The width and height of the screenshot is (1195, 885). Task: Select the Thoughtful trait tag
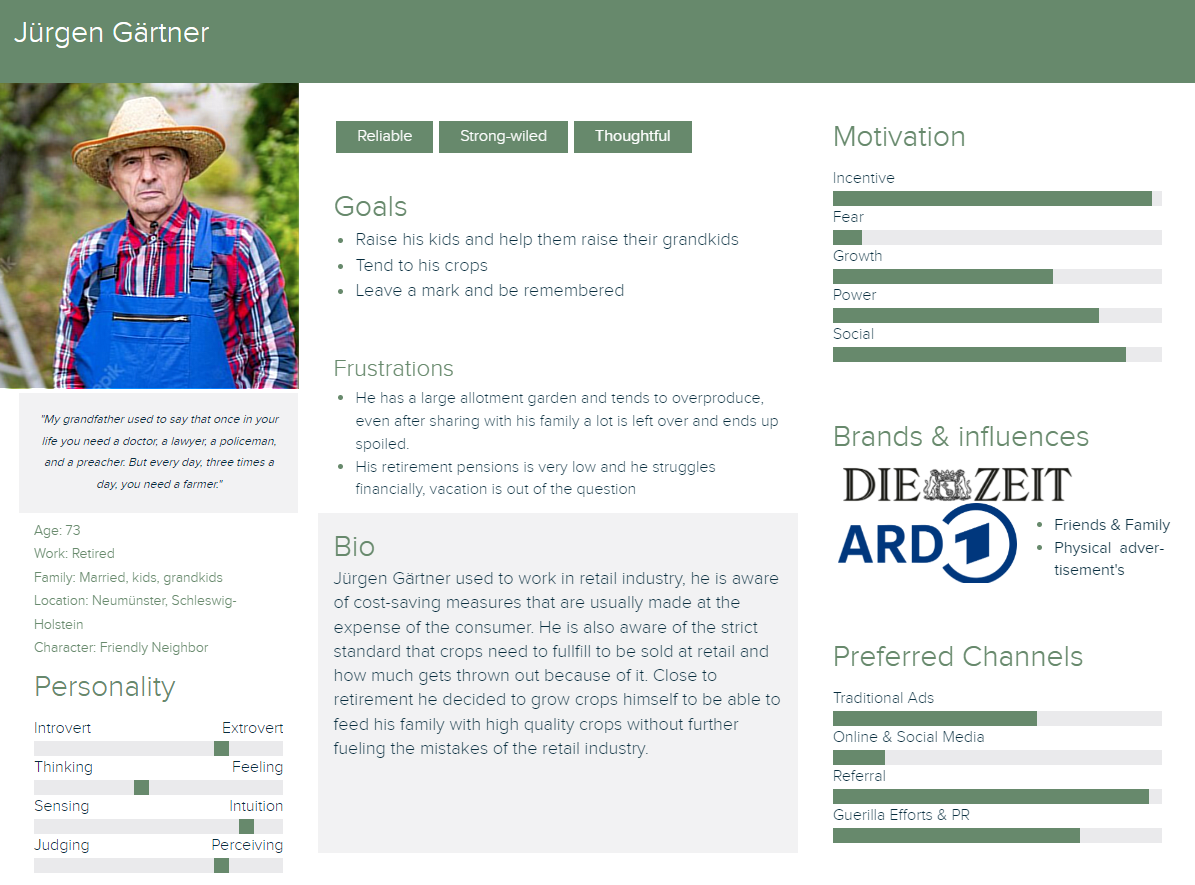pos(633,136)
